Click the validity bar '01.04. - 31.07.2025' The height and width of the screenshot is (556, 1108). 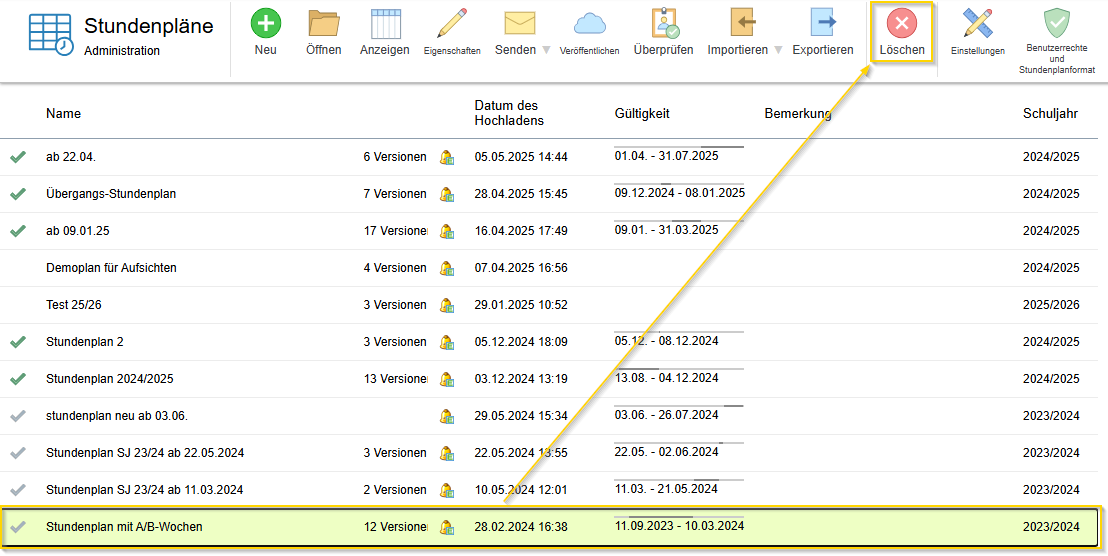[x=679, y=154]
